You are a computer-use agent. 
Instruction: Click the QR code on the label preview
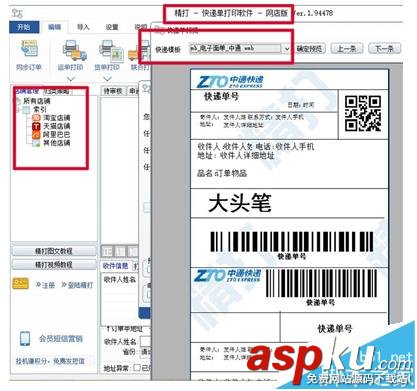363,113
